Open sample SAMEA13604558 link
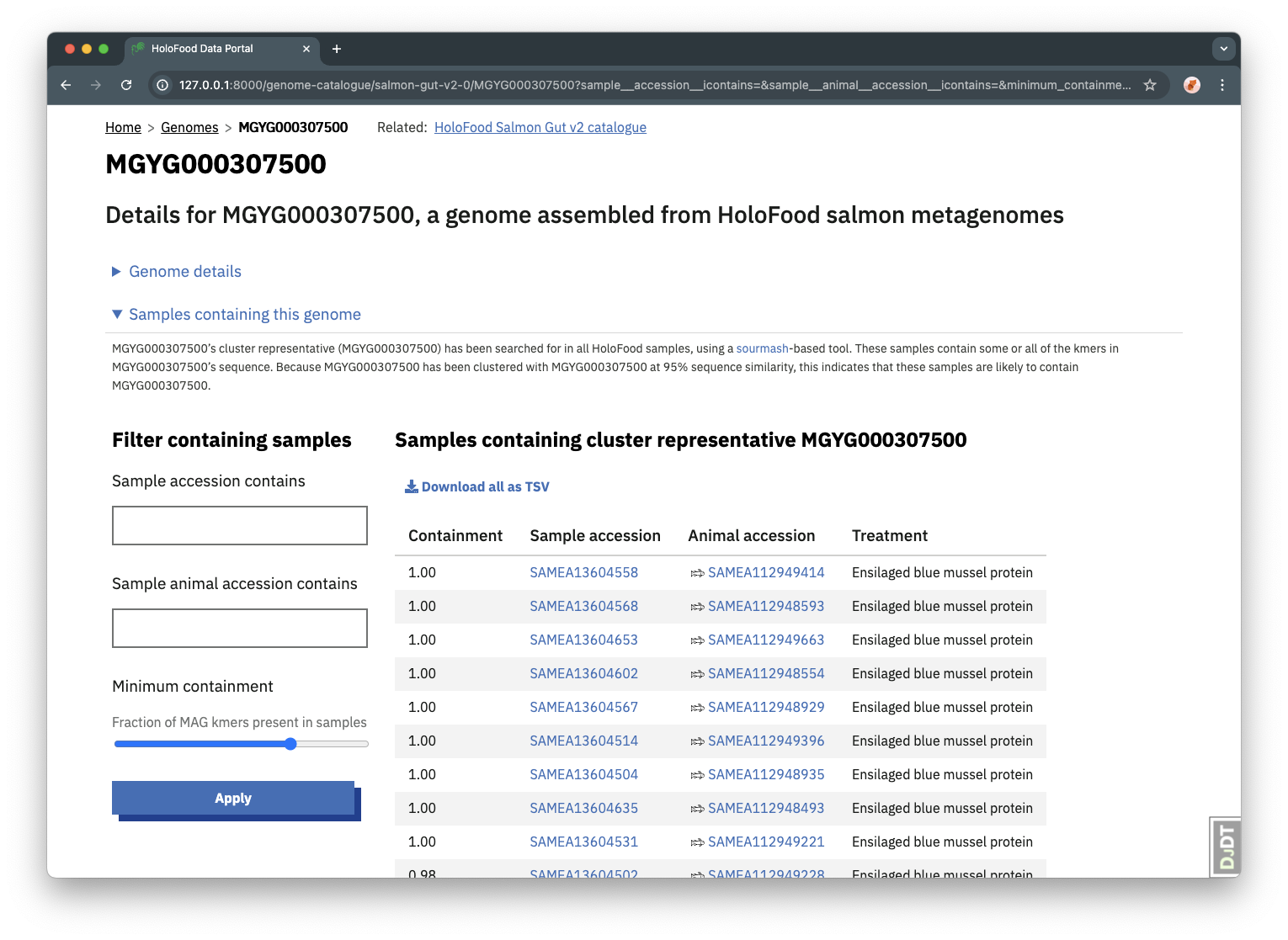Image resolution: width=1288 pixels, height=940 pixels. [x=584, y=572]
